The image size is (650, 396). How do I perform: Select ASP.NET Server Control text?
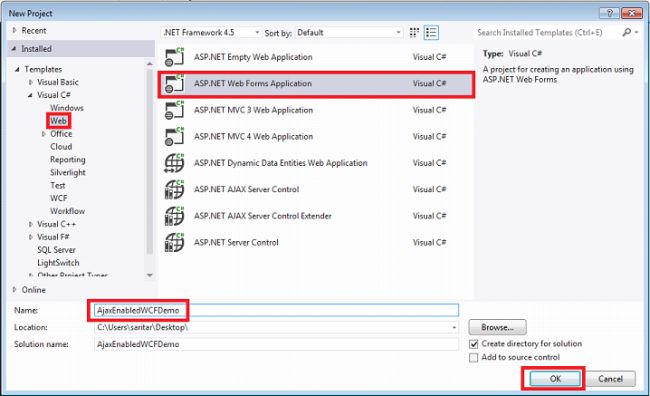(x=236, y=243)
